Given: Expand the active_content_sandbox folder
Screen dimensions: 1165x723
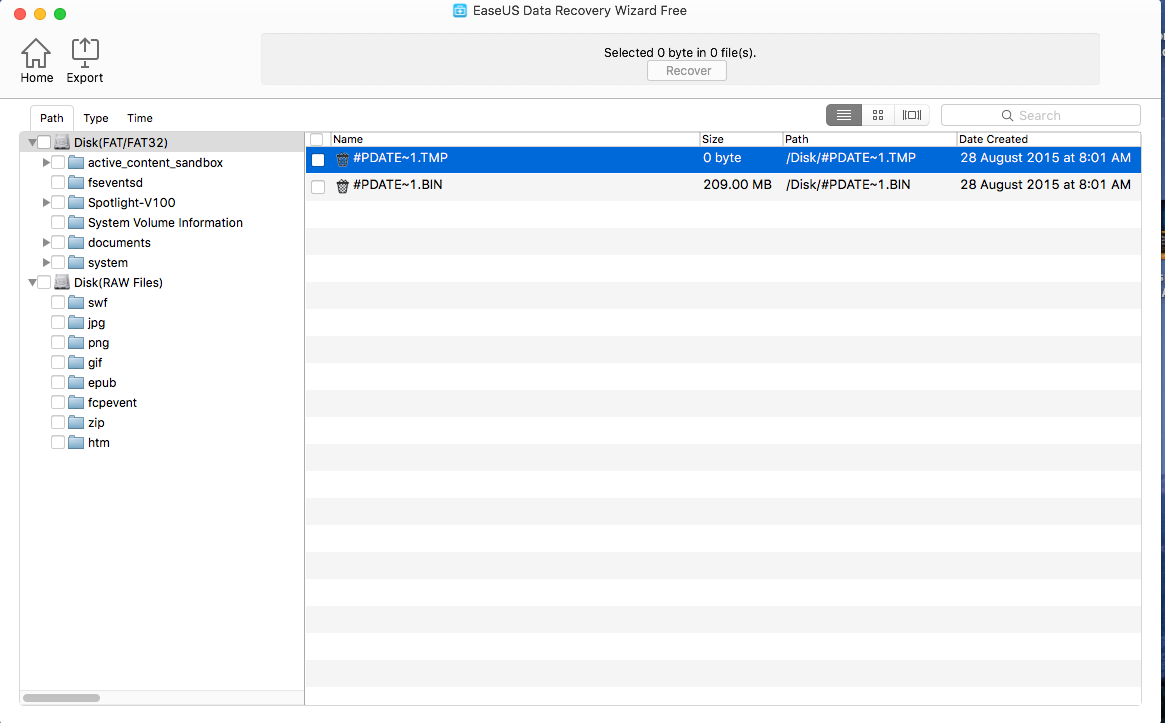Looking at the screenshot, I should coord(46,162).
